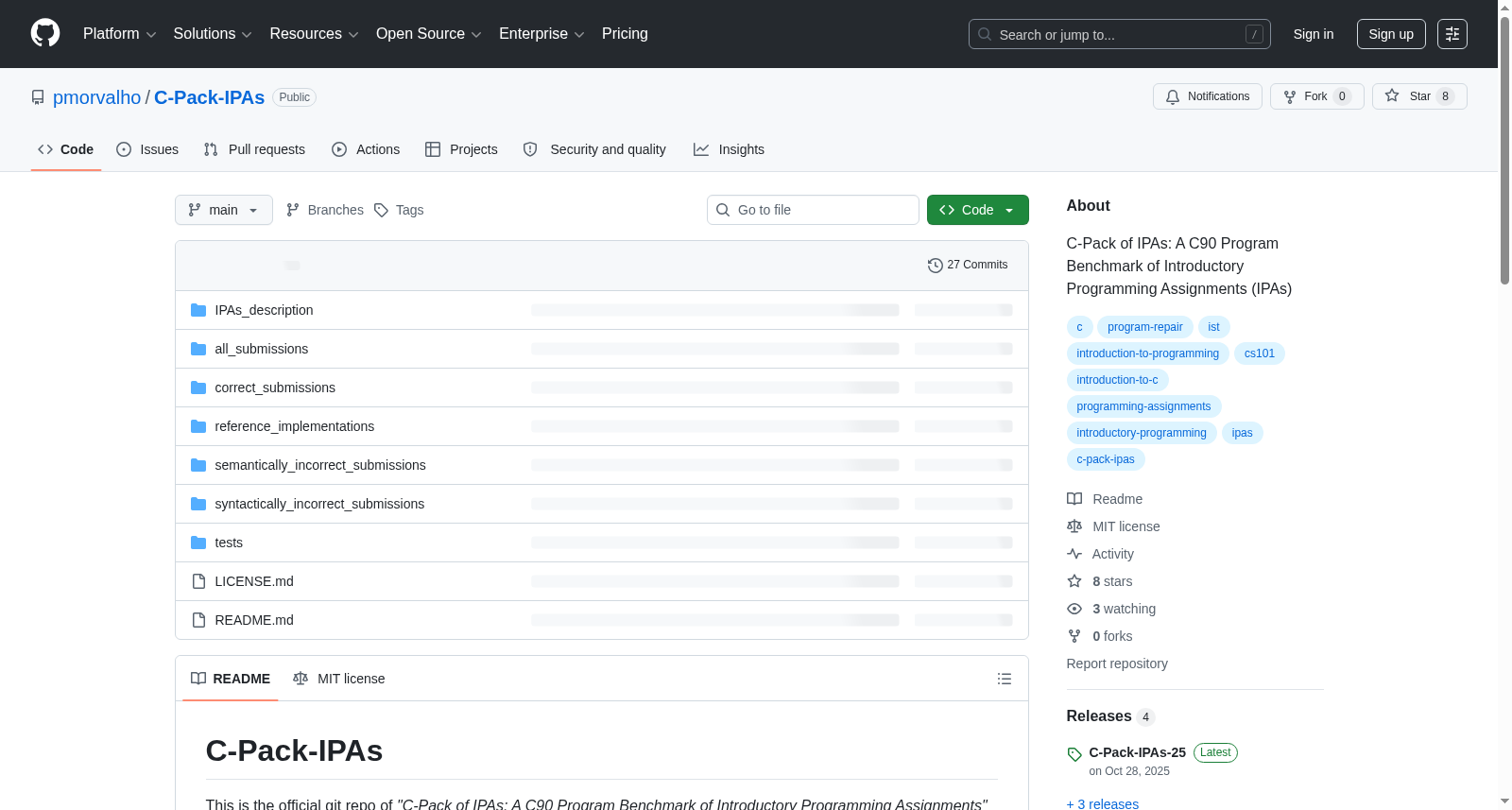
Task: Click the scale icon beside MIT license in About
Action: [x=1074, y=526]
